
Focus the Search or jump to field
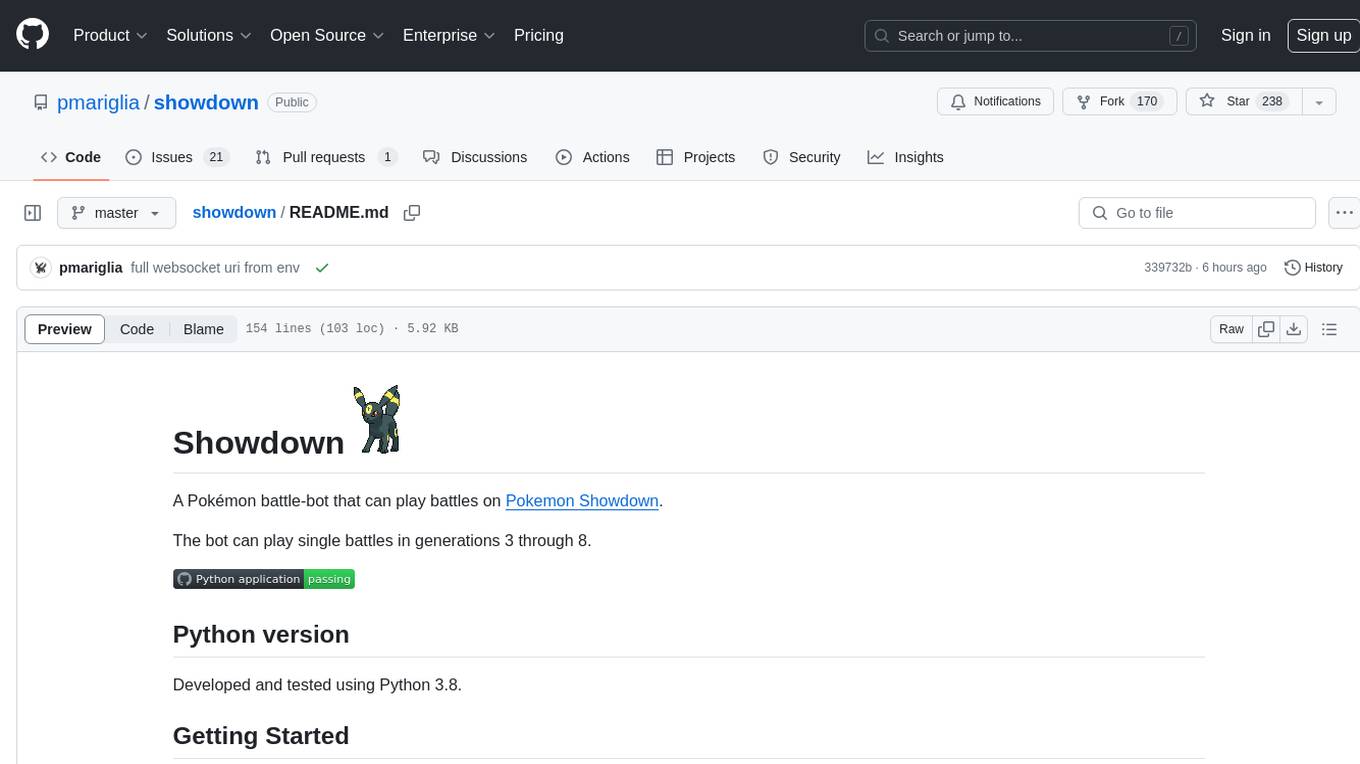[x=1030, y=35]
